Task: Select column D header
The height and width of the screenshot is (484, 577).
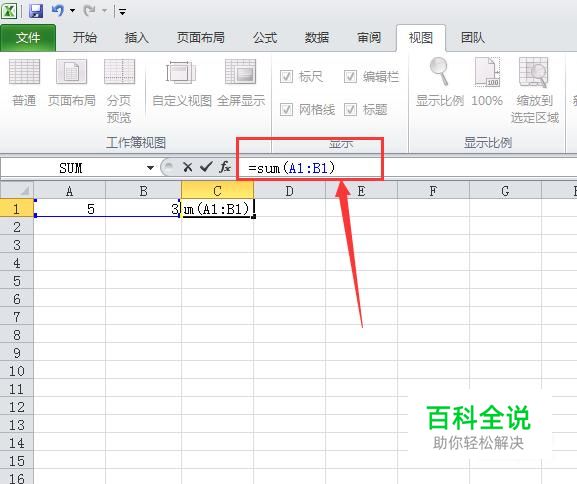Action: [290, 191]
